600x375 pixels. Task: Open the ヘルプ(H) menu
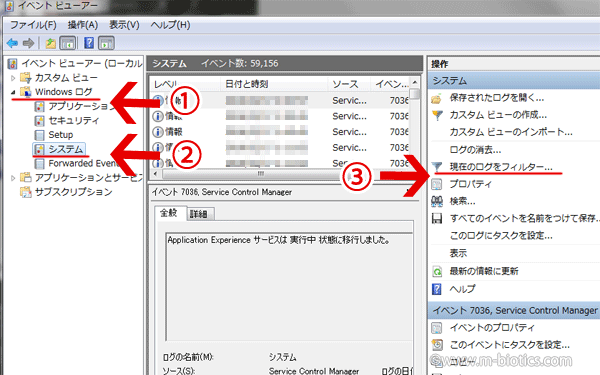tap(170, 25)
